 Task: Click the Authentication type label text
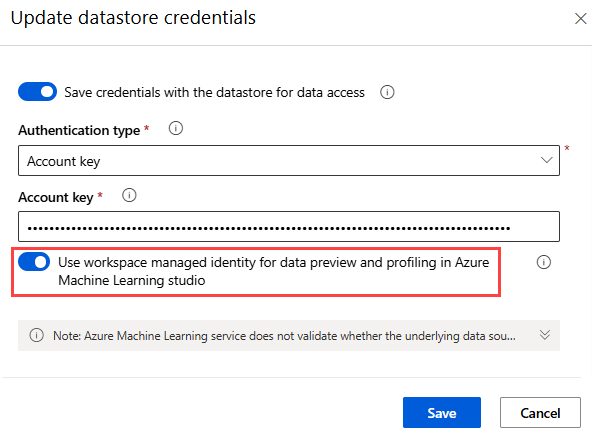79,130
